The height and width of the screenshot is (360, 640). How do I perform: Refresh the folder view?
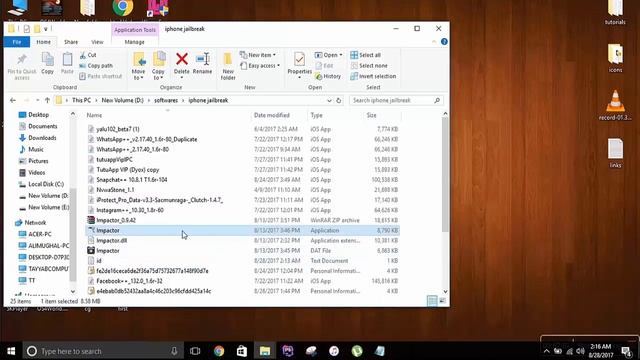coord(338,100)
